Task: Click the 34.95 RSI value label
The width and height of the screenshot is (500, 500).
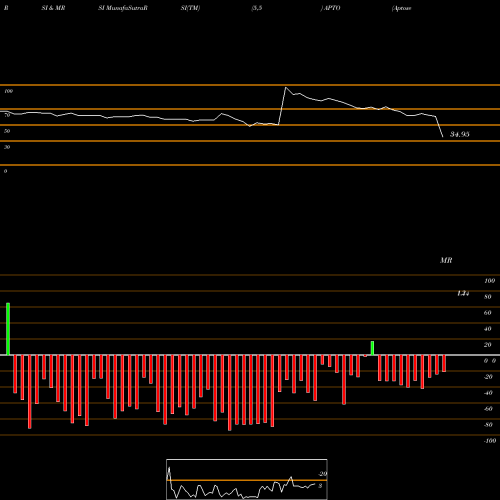Action: [460, 134]
